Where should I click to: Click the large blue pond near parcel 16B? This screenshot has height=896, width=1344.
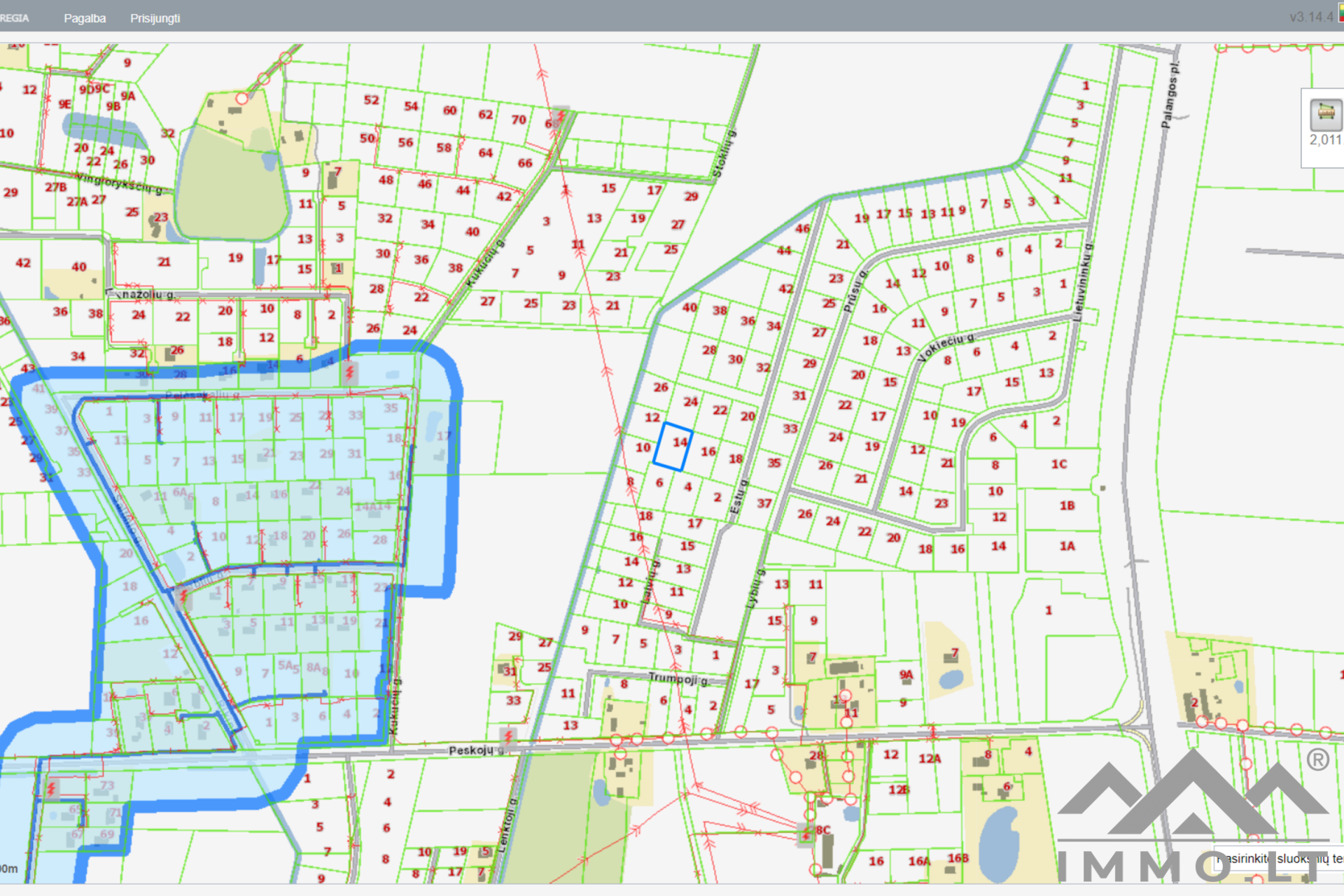coord(999,845)
